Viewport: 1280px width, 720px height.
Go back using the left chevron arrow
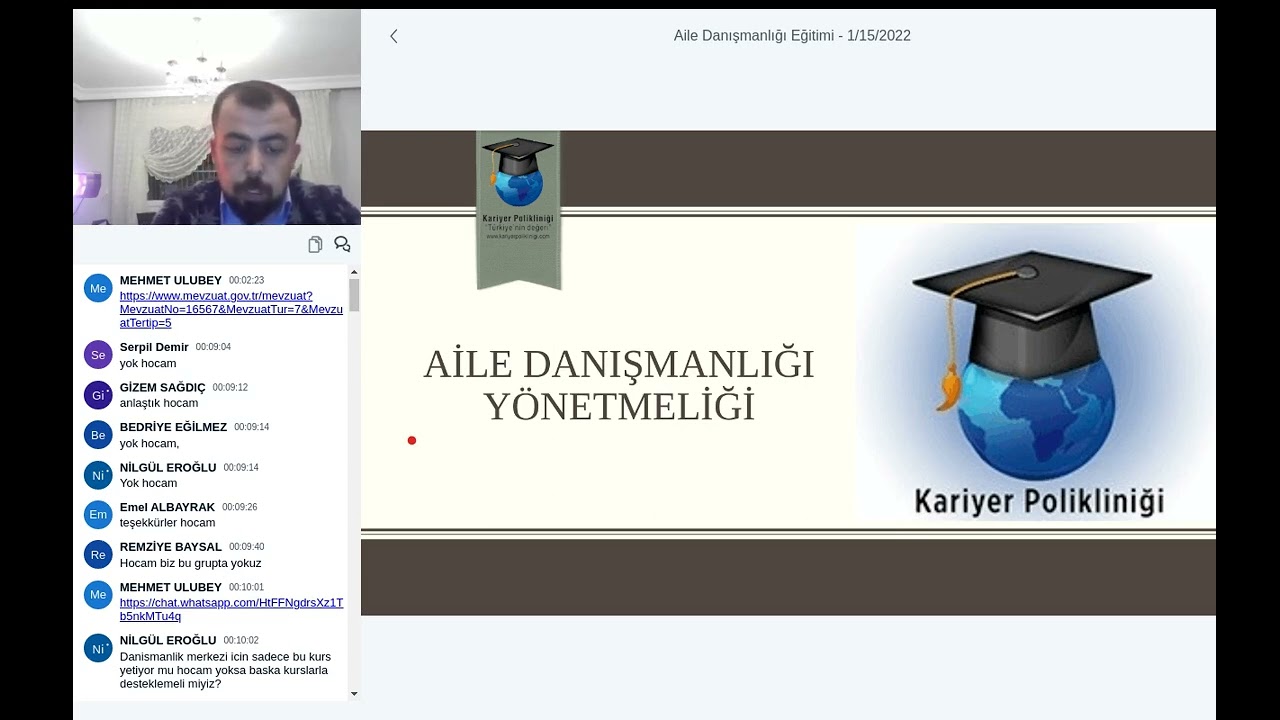pos(394,36)
